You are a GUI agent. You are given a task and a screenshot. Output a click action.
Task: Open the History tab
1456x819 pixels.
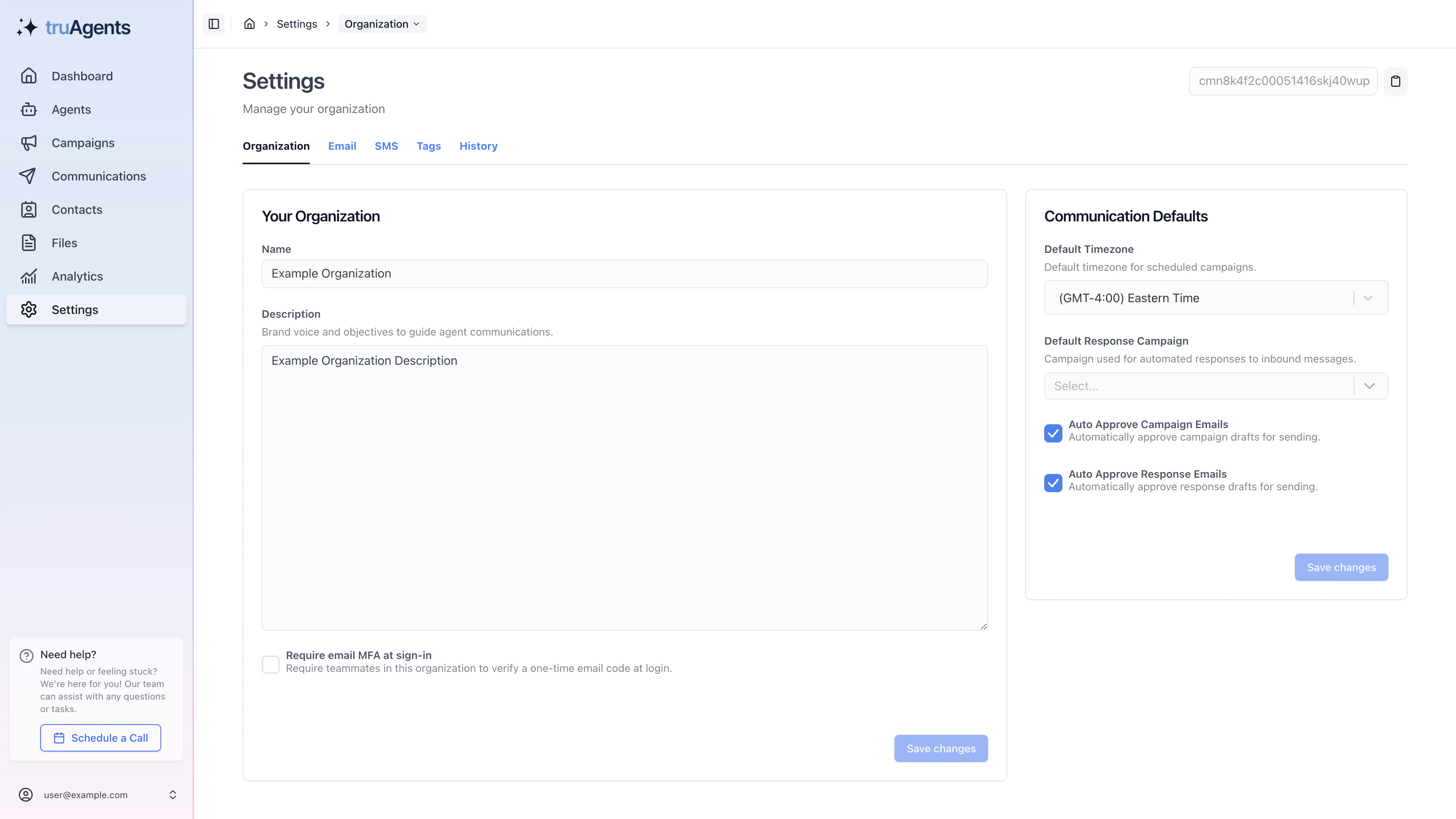point(478,146)
